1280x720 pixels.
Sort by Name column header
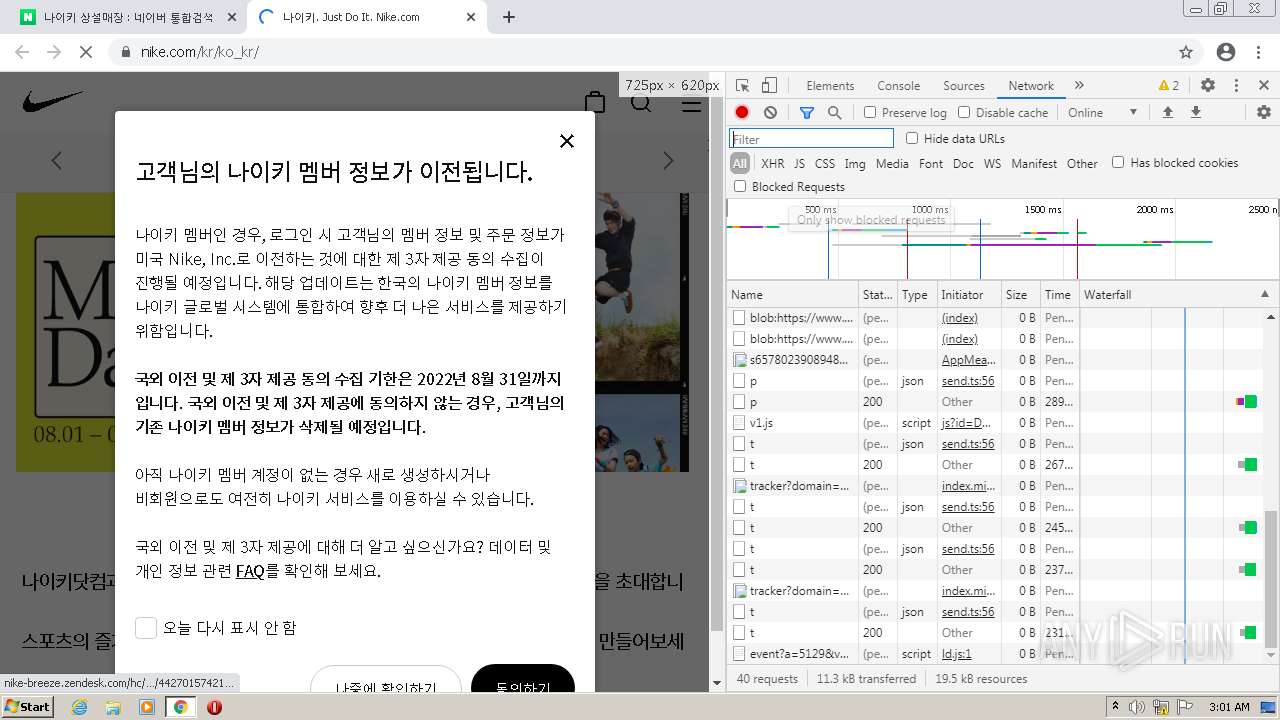coord(793,295)
